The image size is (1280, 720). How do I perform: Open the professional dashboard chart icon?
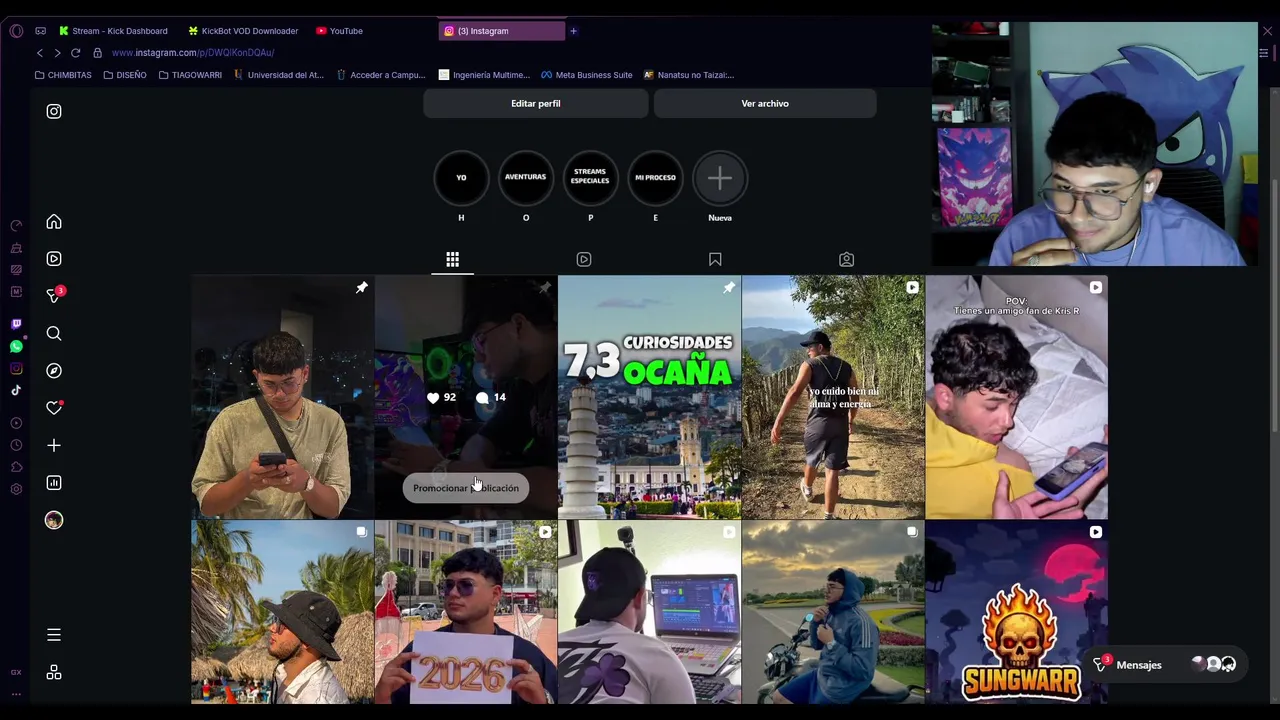54,483
